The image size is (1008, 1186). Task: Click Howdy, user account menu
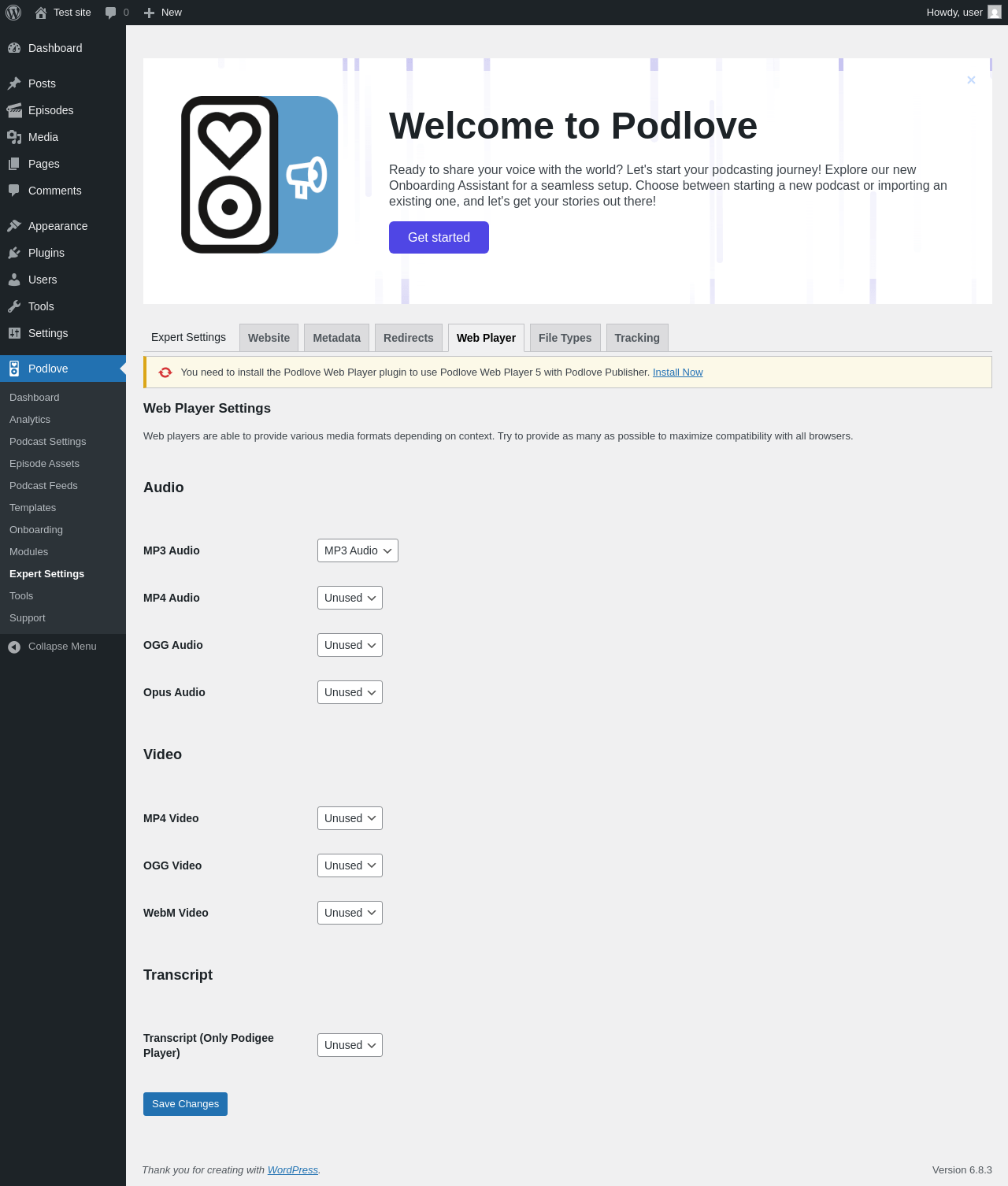tap(963, 13)
